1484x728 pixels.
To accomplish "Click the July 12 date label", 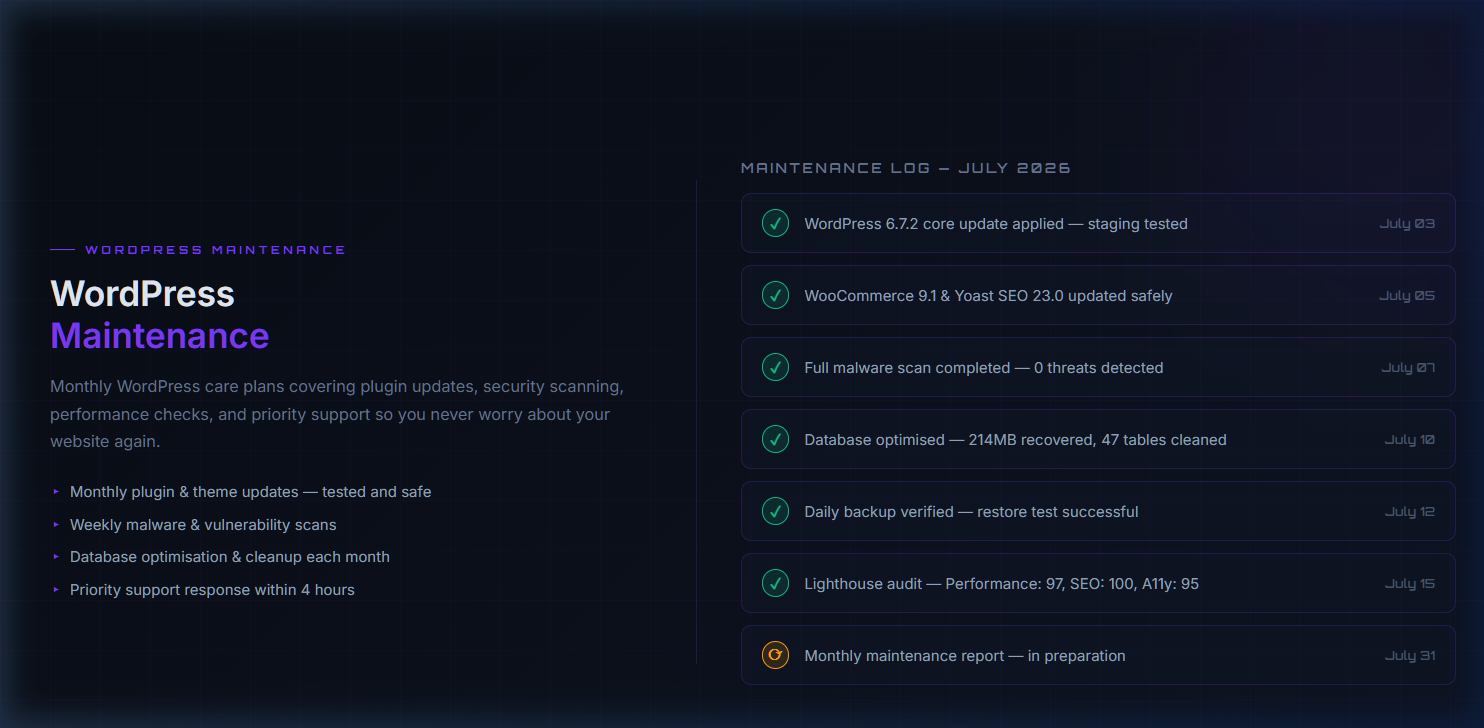I will pyautogui.click(x=1410, y=511).
